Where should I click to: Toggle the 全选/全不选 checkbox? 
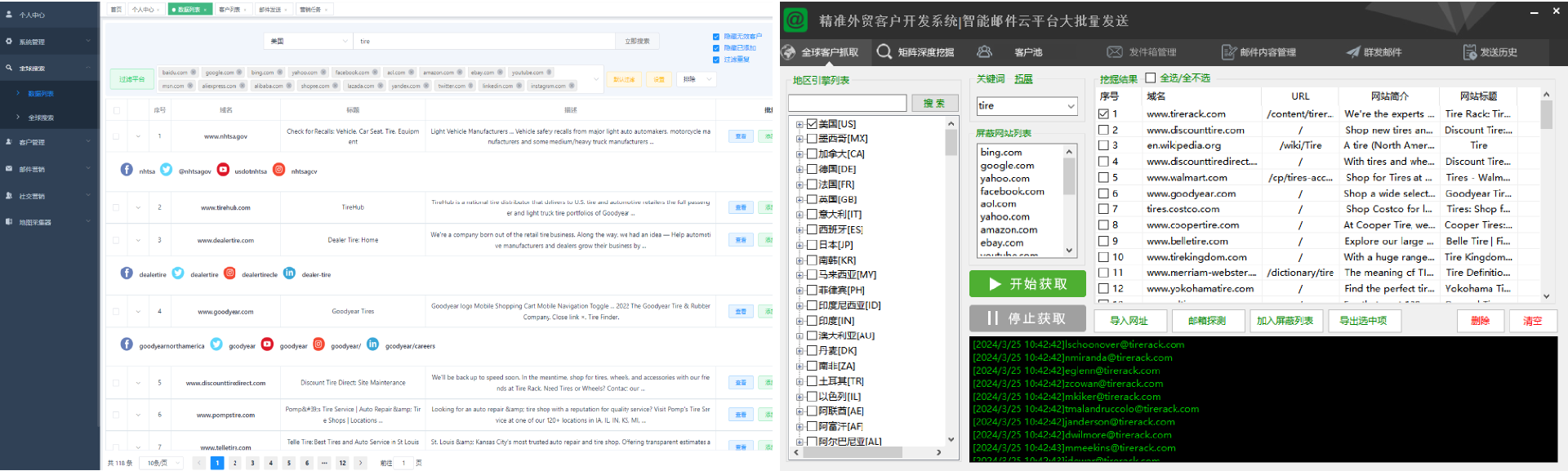(x=1151, y=78)
